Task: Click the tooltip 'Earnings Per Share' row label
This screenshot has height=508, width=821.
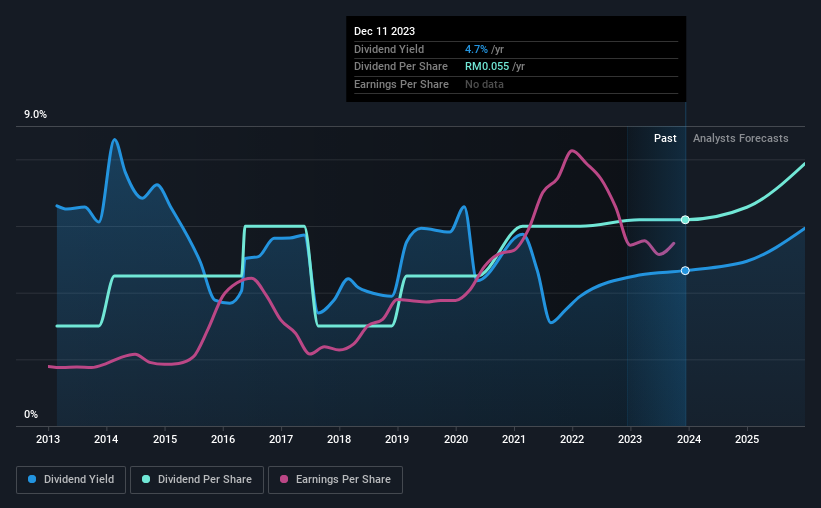Action: [401, 84]
